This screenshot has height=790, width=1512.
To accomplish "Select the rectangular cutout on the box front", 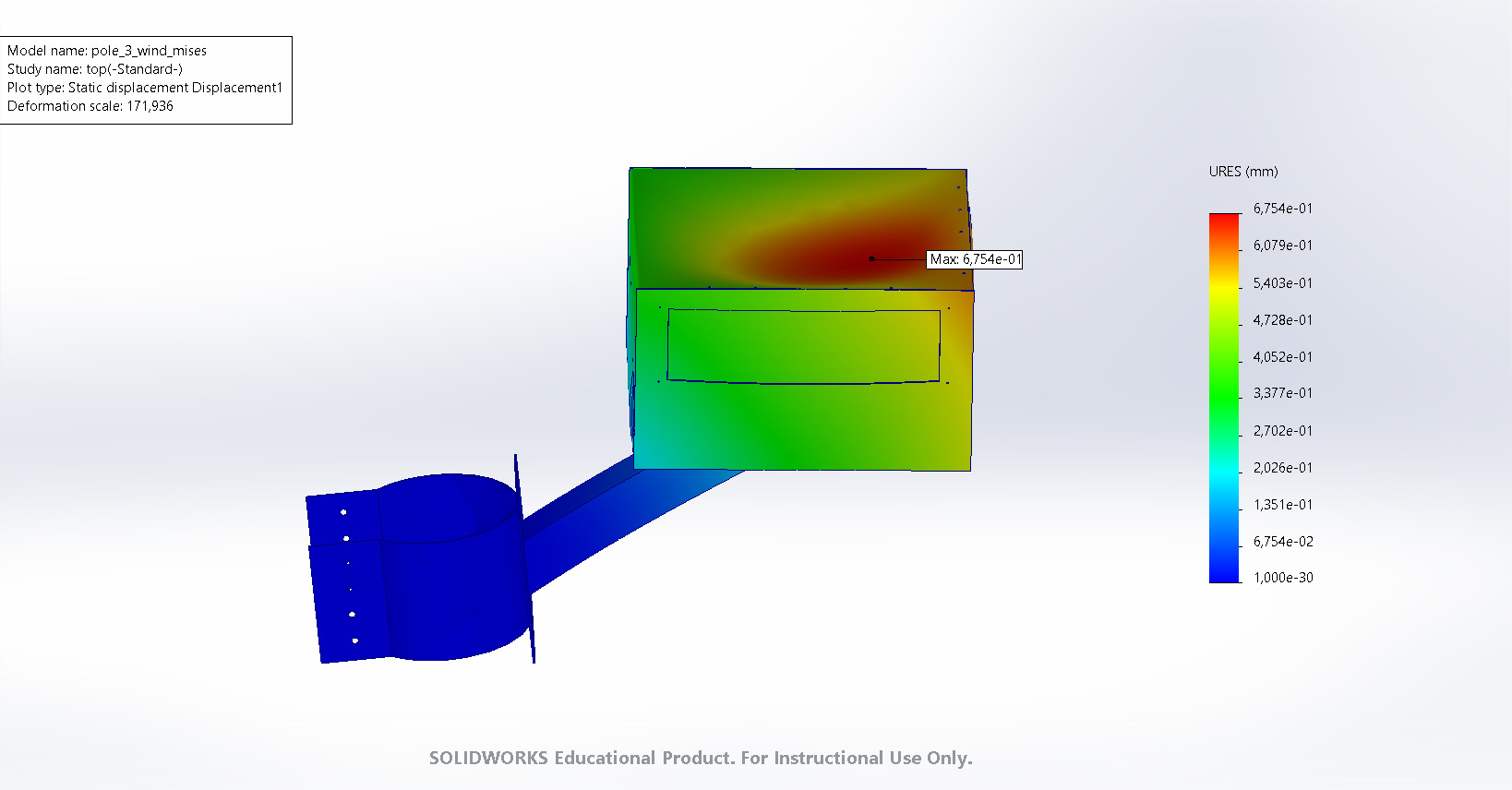I will tap(803, 346).
